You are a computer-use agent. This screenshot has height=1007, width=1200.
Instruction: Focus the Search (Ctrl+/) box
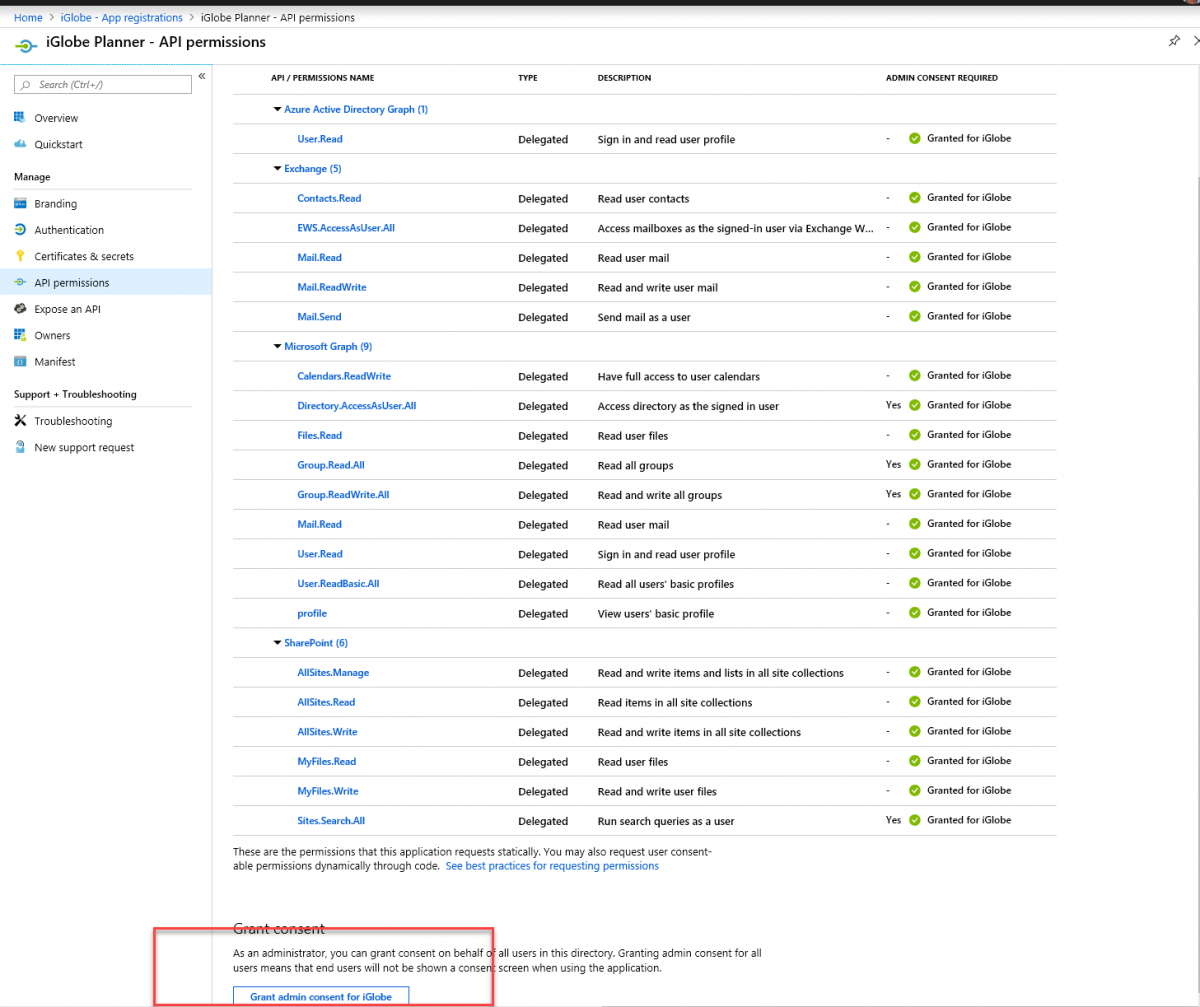click(103, 85)
